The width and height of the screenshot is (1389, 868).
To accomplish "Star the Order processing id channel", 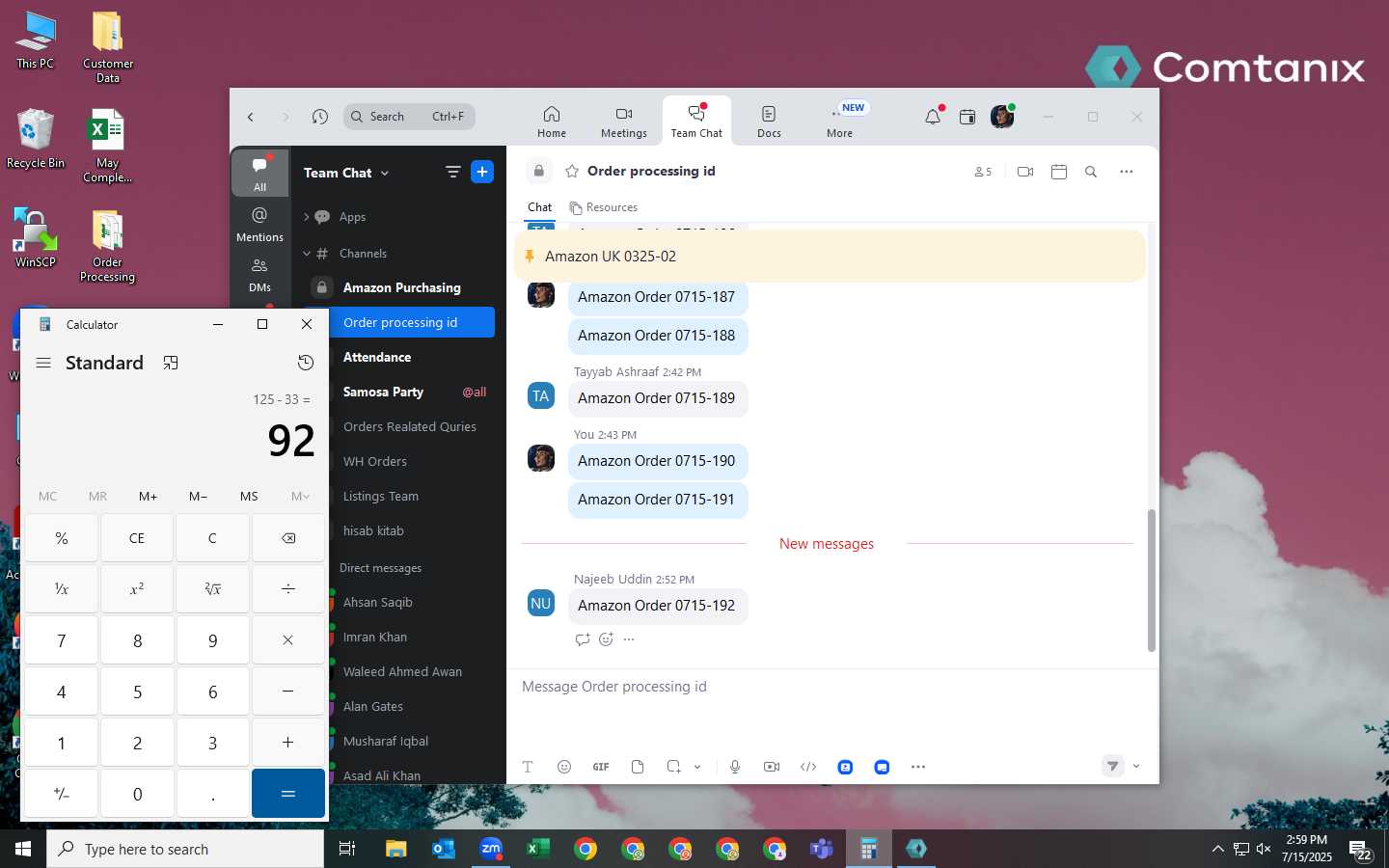I will pyautogui.click(x=572, y=171).
